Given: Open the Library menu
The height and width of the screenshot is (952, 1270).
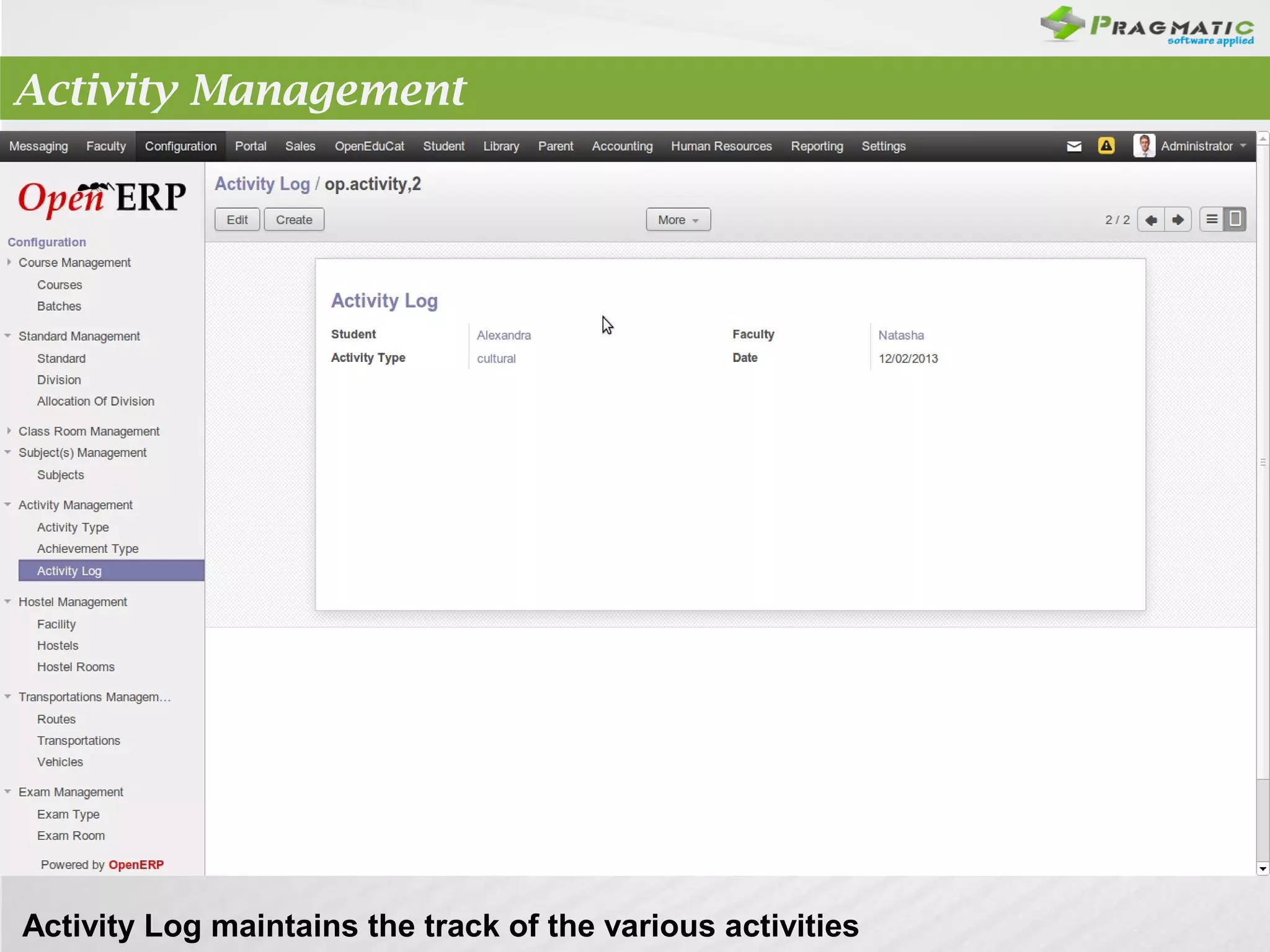Looking at the screenshot, I should click(x=501, y=146).
